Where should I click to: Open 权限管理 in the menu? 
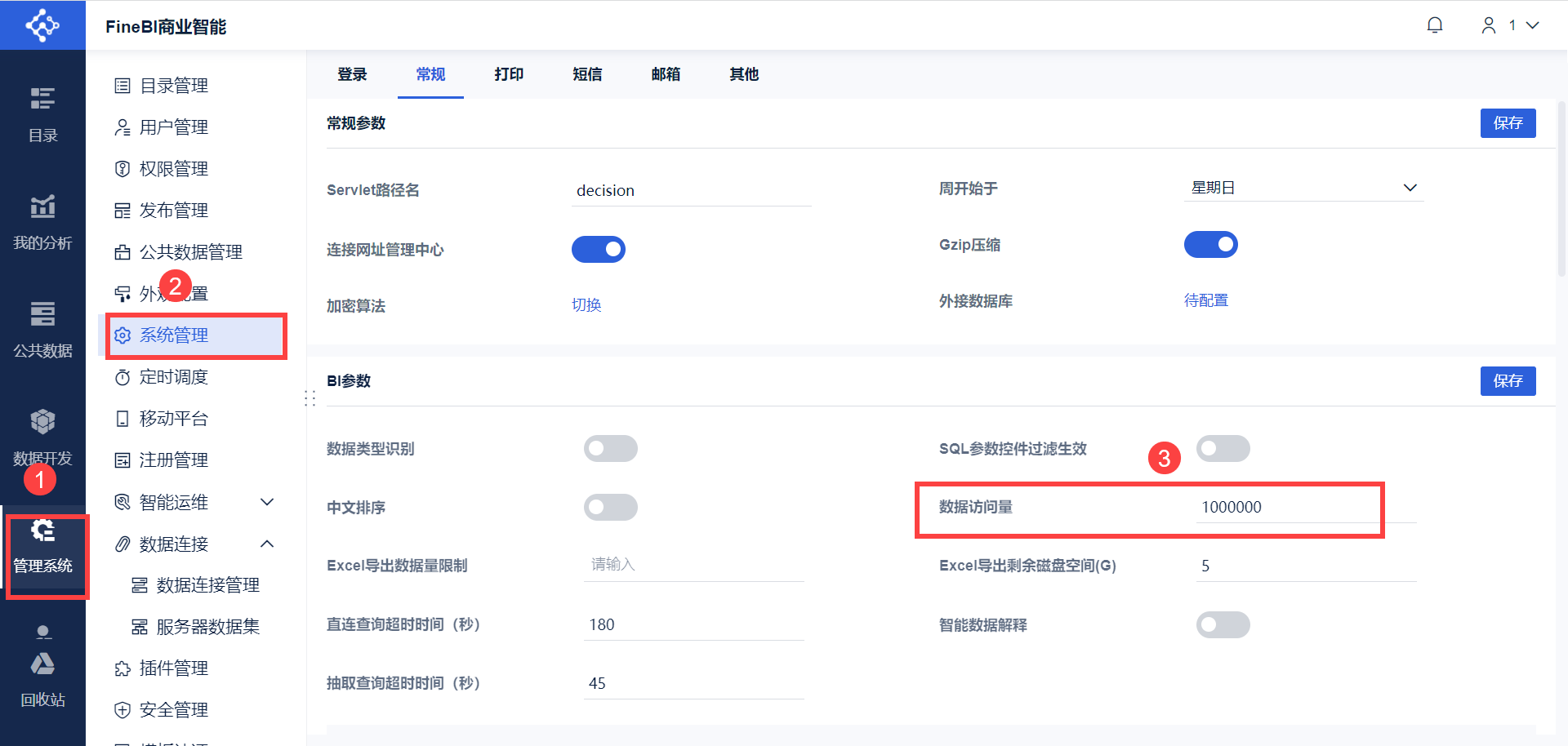click(174, 169)
